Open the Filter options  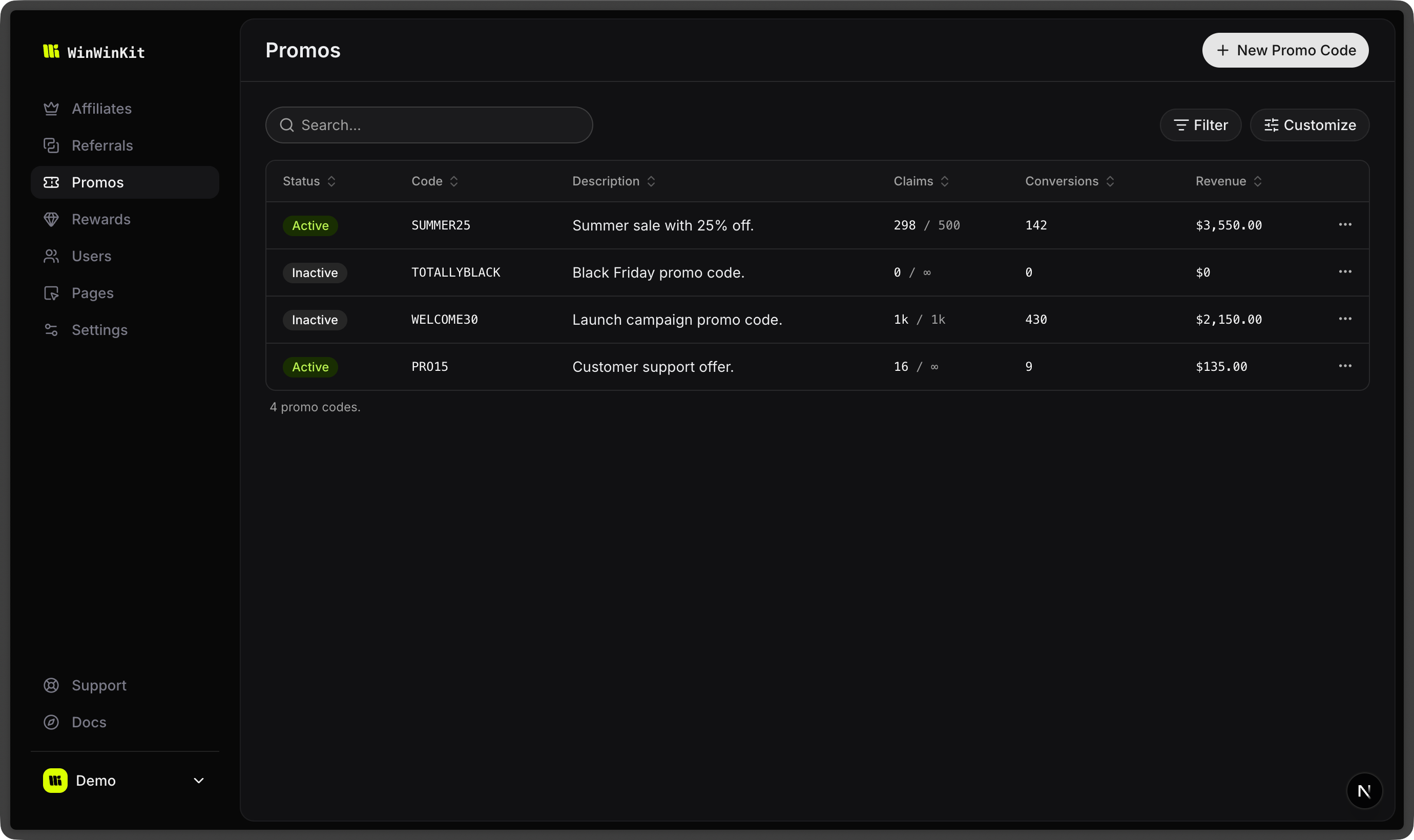[1200, 125]
